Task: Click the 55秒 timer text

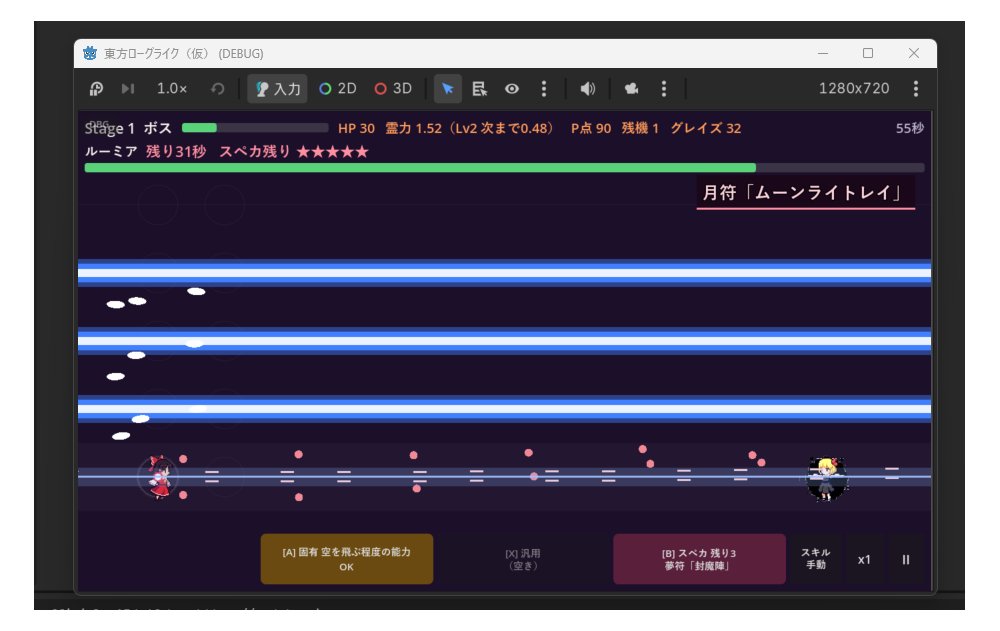Action: (910, 128)
